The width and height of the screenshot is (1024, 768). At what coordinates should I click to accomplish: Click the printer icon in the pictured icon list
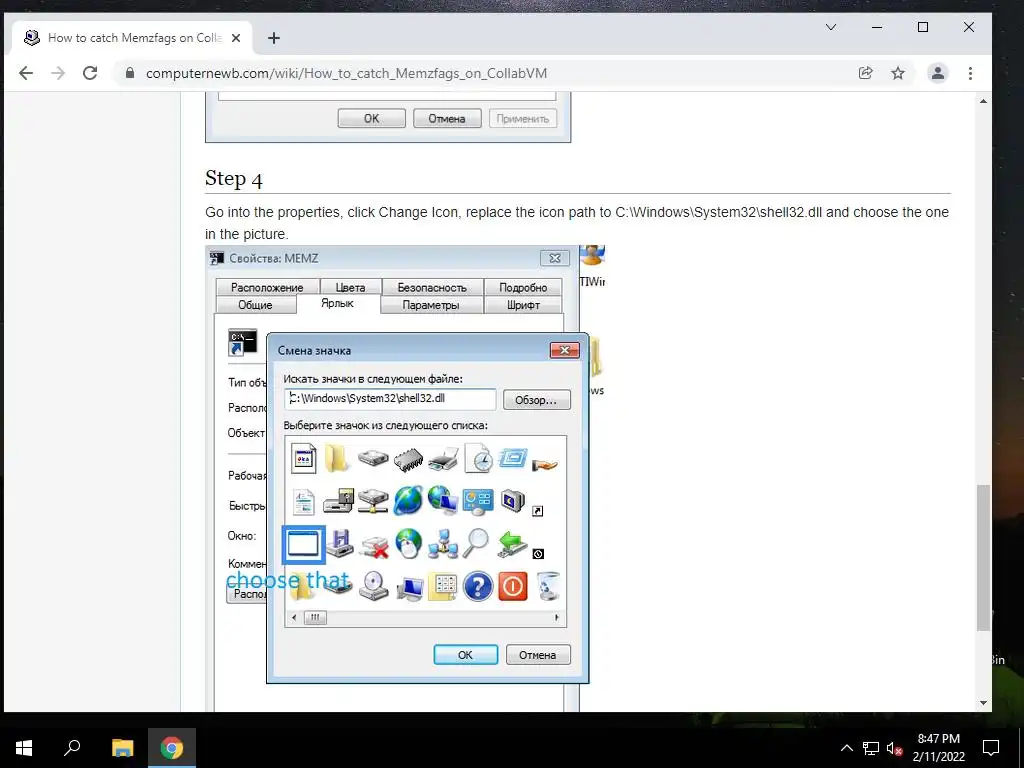pos(443,459)
